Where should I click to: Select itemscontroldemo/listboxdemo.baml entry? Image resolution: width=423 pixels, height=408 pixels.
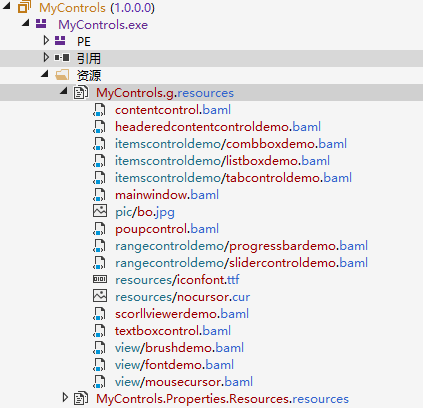[222, 161]
